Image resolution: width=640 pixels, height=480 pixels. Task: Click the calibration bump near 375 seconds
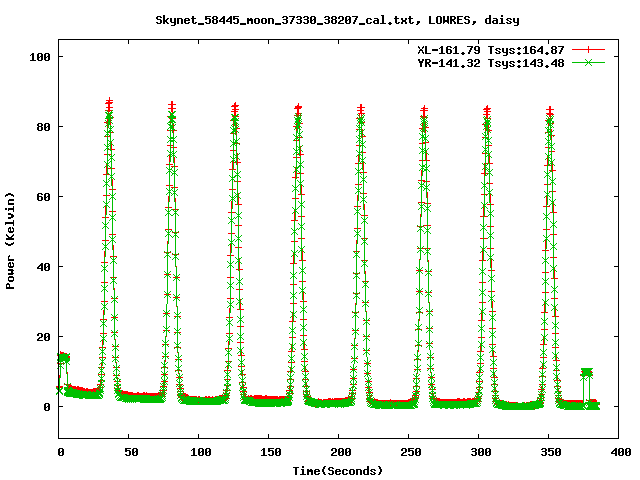coord(587,372)
